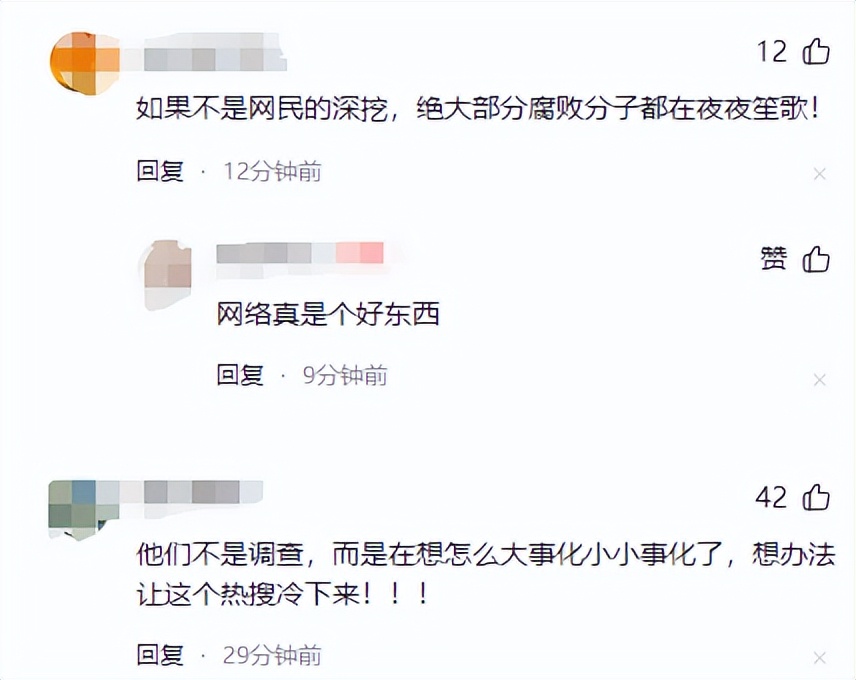Image resolution: width=856 pixels, height=680 pixels.
Task: Like the reply about 网络真是个好东西
Action: pyautogui.click(x=816, y=259)
